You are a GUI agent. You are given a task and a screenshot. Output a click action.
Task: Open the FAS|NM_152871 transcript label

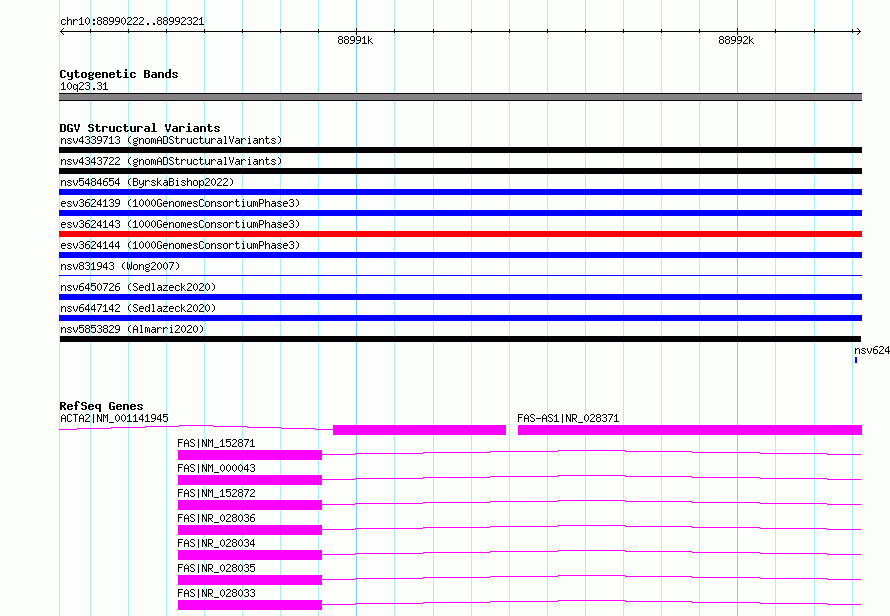216,443
